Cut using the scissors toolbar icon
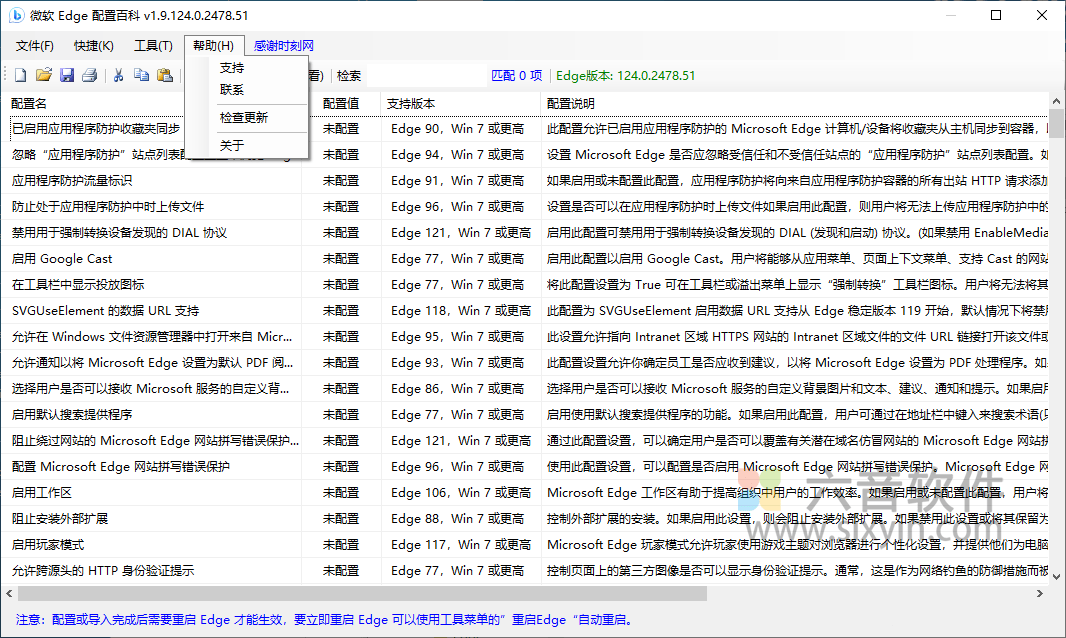The width and height of the screenshot is (1066, 638). 118,74
